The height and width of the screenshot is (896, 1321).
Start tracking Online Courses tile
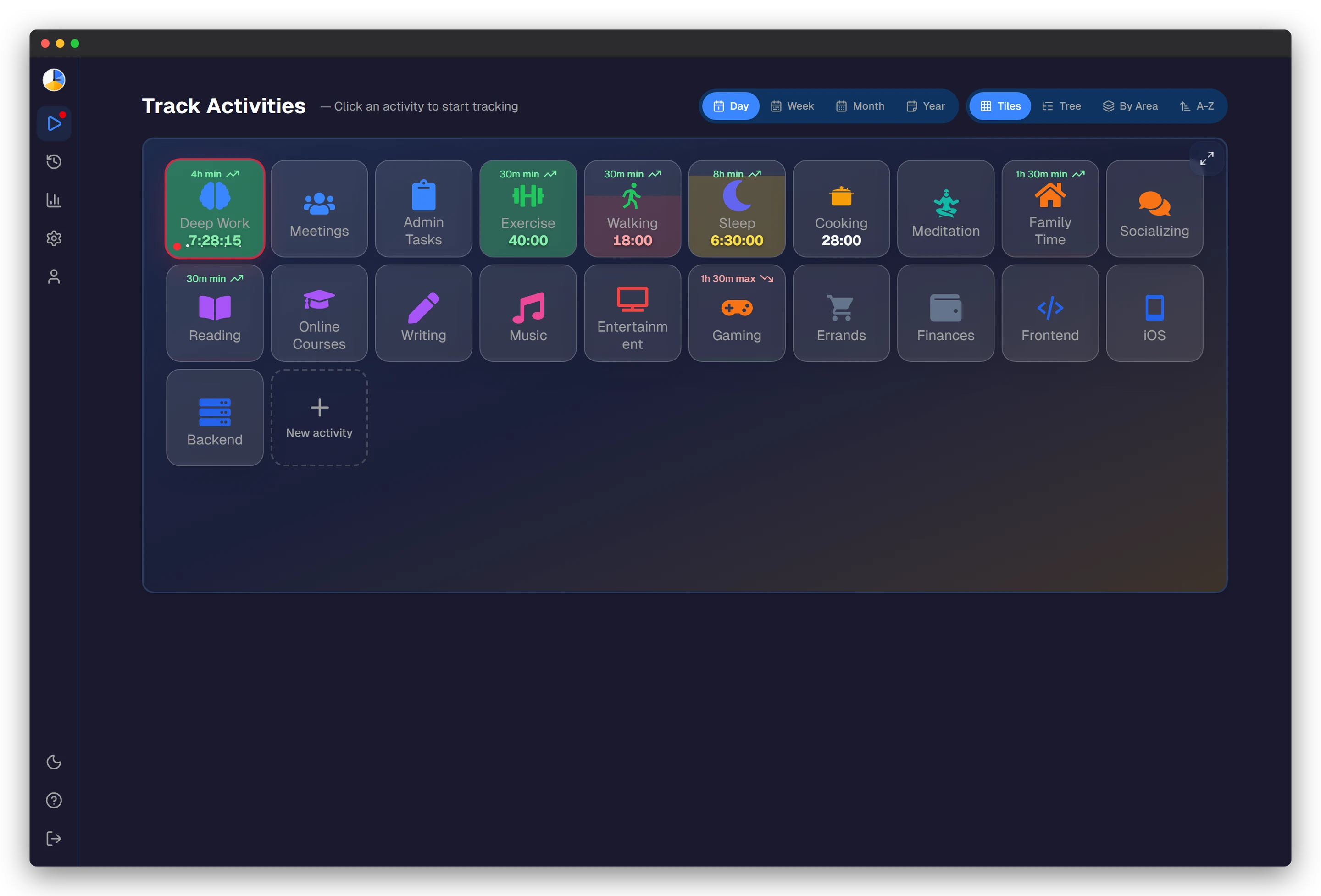pyautogui.click(x=319, y=313)
